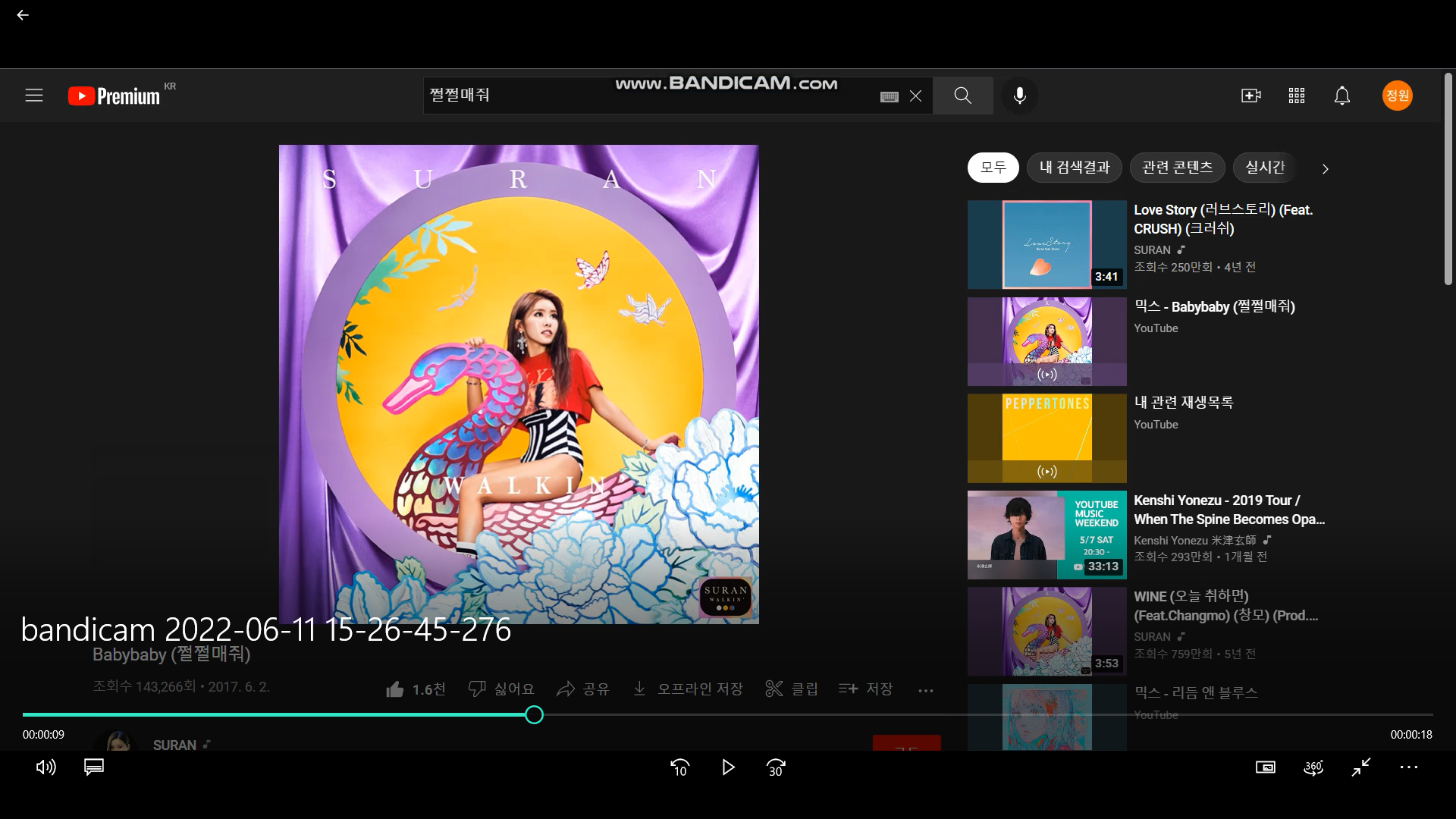Open the YouTube notifications bell
Screen dimensions: 1456x819
[1342, 96]
